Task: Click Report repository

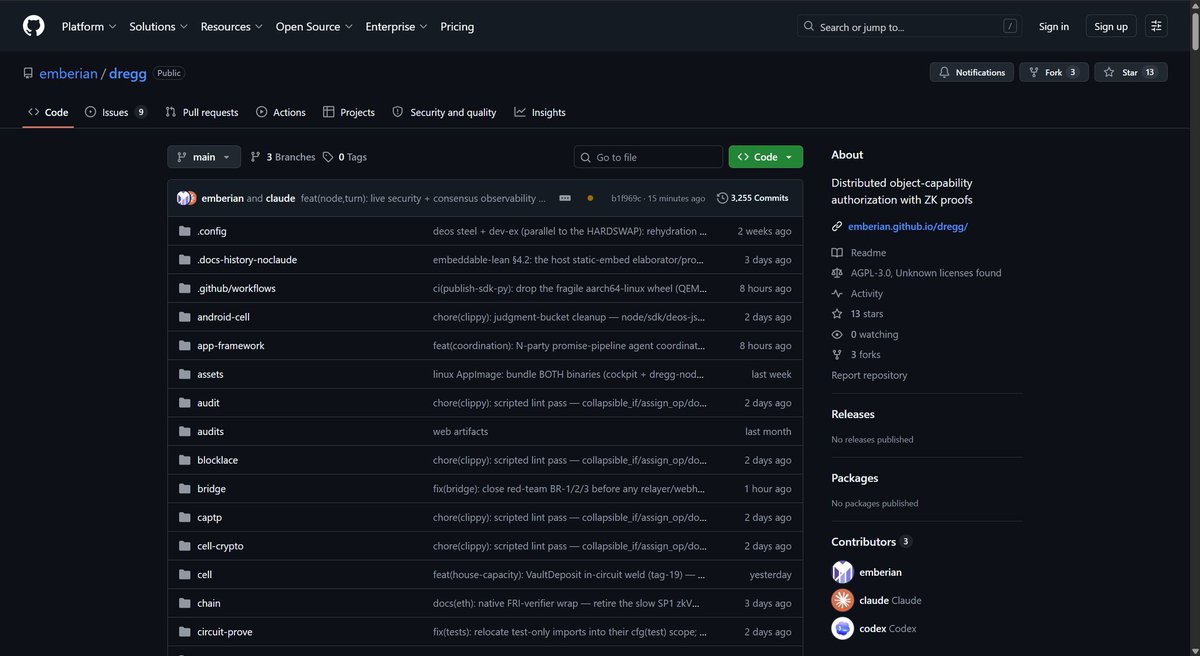Action: click(869, 376)
